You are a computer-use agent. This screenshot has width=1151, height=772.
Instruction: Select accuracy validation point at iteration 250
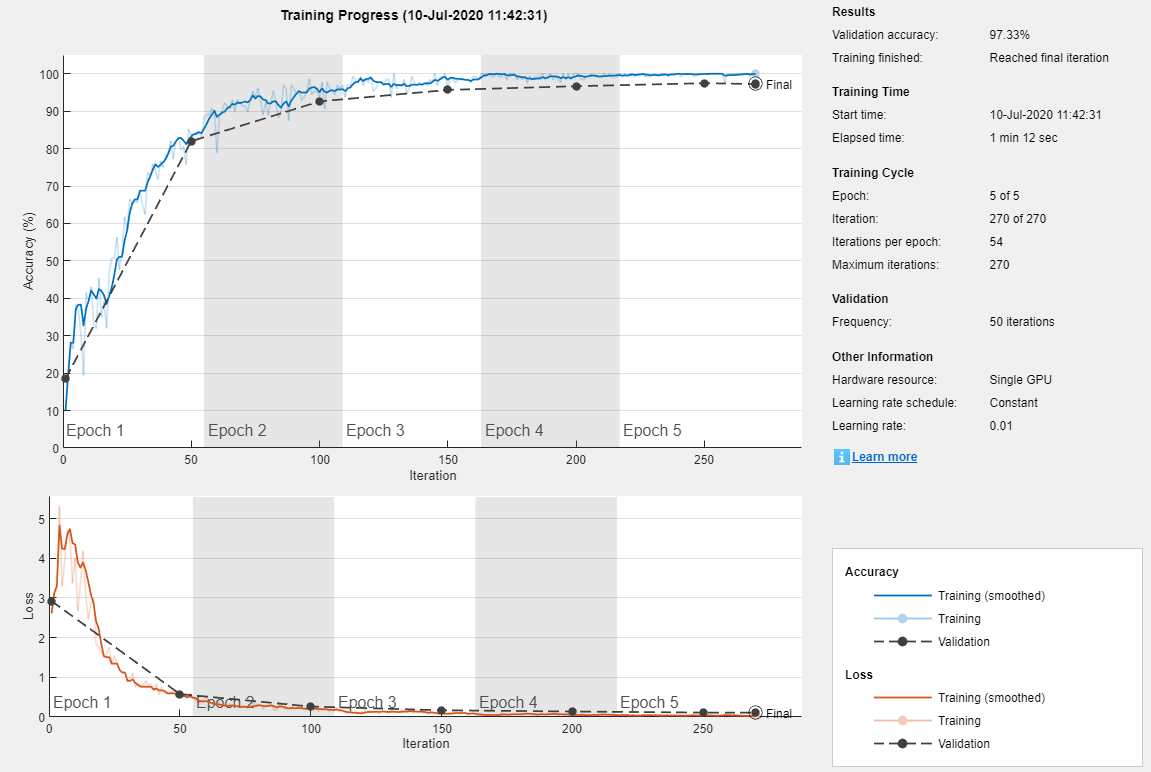704,83
